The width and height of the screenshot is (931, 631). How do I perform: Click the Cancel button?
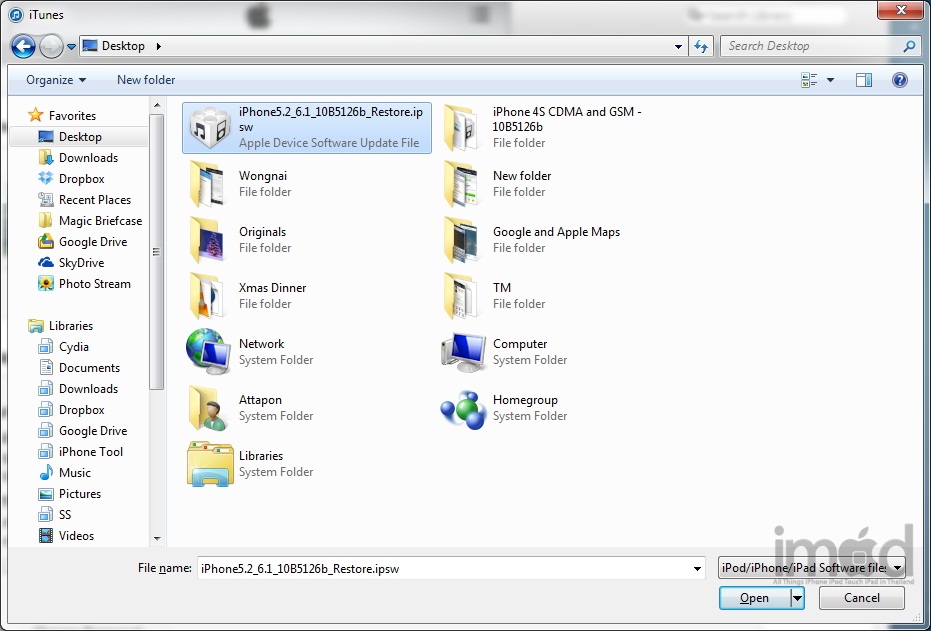[x=862, y=598]
